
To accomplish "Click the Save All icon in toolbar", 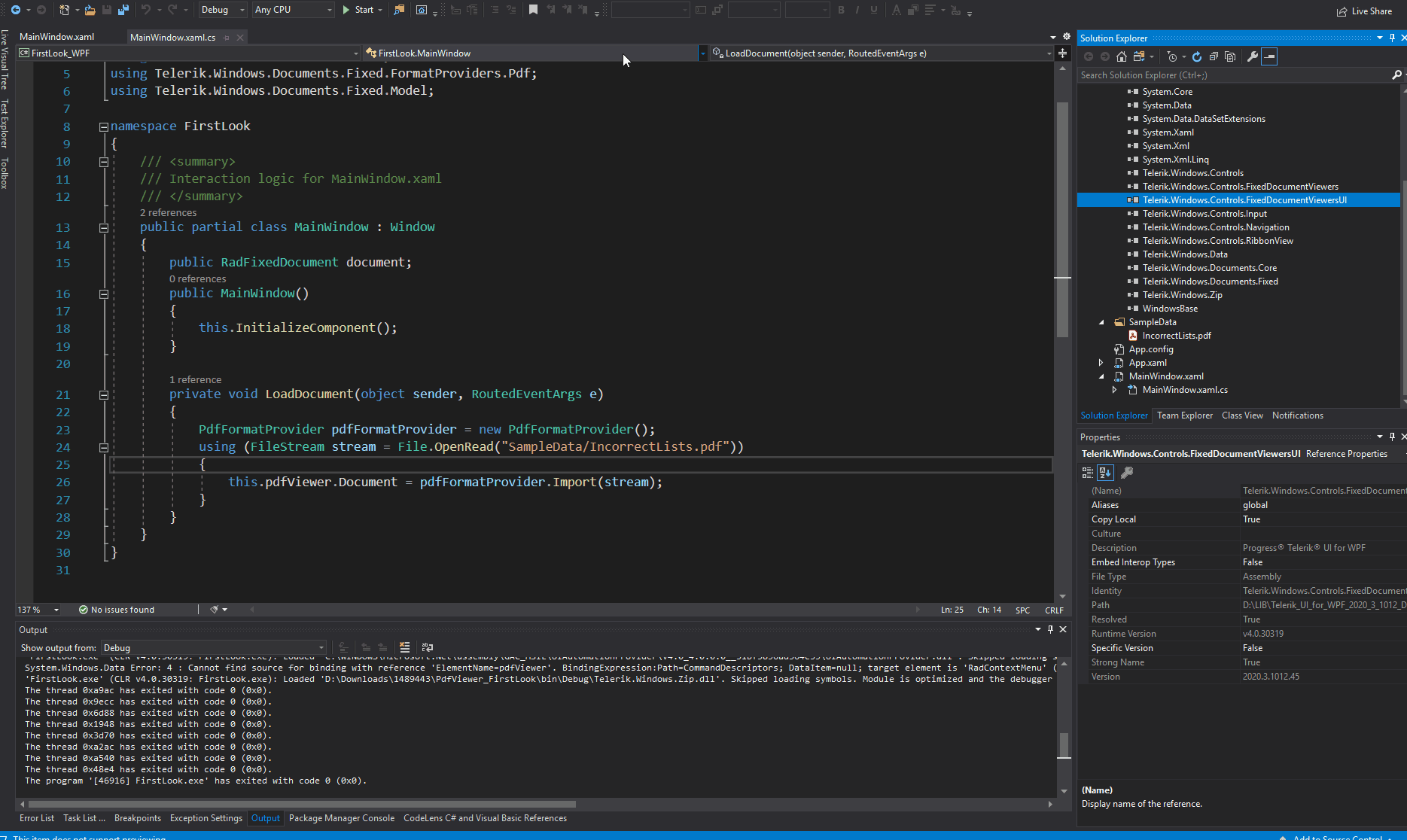I will pos(123,10).
